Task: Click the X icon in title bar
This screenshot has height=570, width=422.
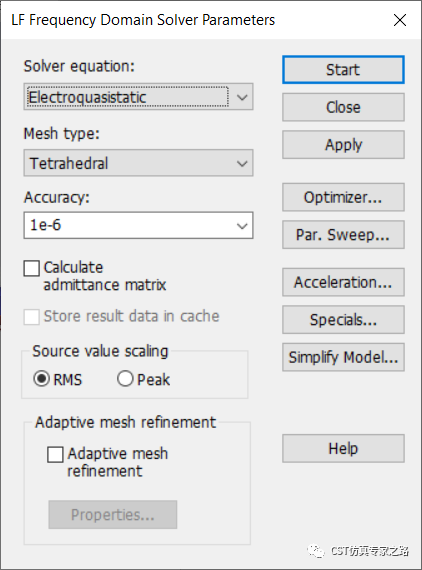Action: pyautogui.click(x=400, y=20)
